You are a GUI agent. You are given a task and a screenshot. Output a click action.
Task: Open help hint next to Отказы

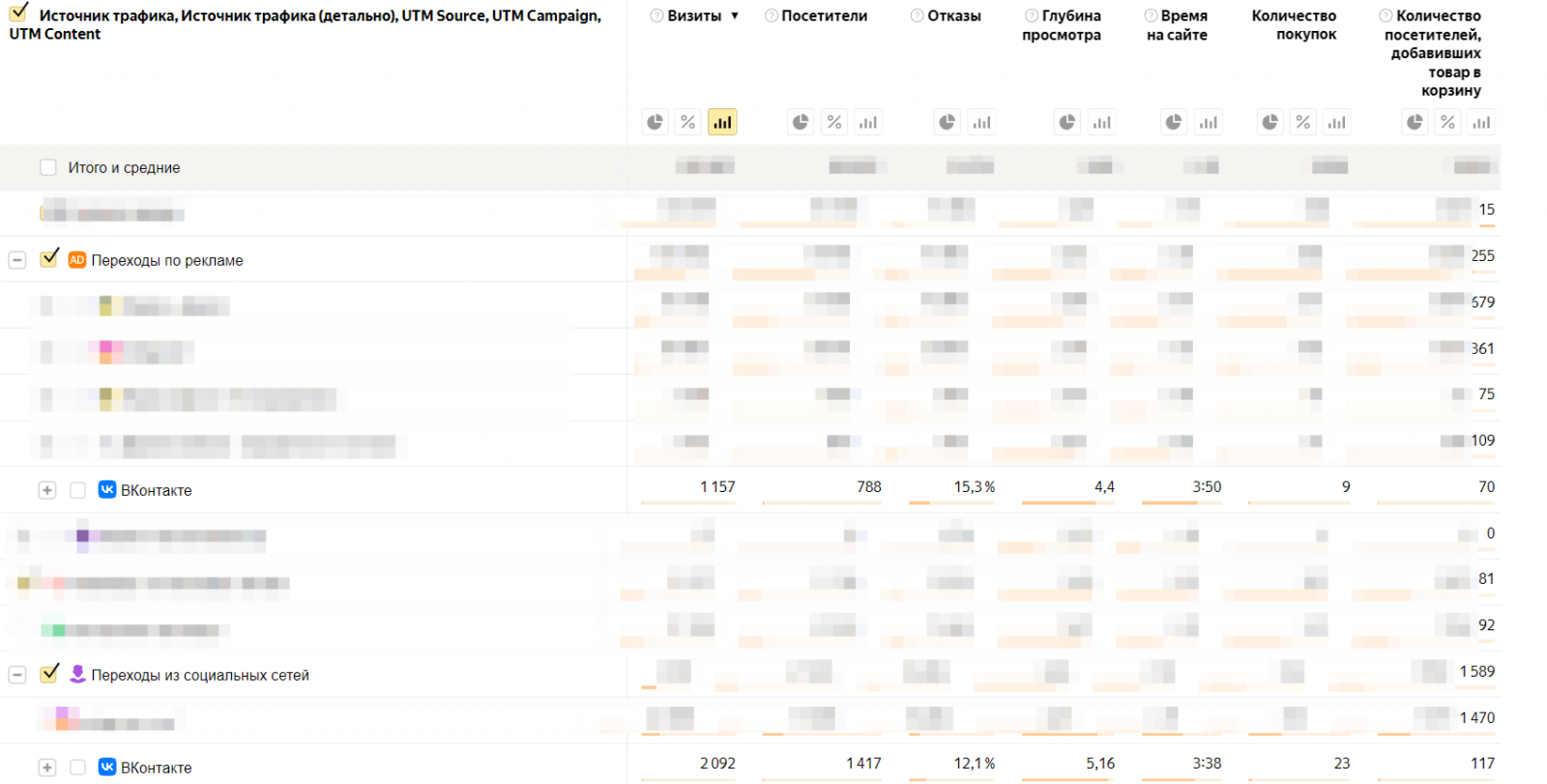click(x=918, y=15)
